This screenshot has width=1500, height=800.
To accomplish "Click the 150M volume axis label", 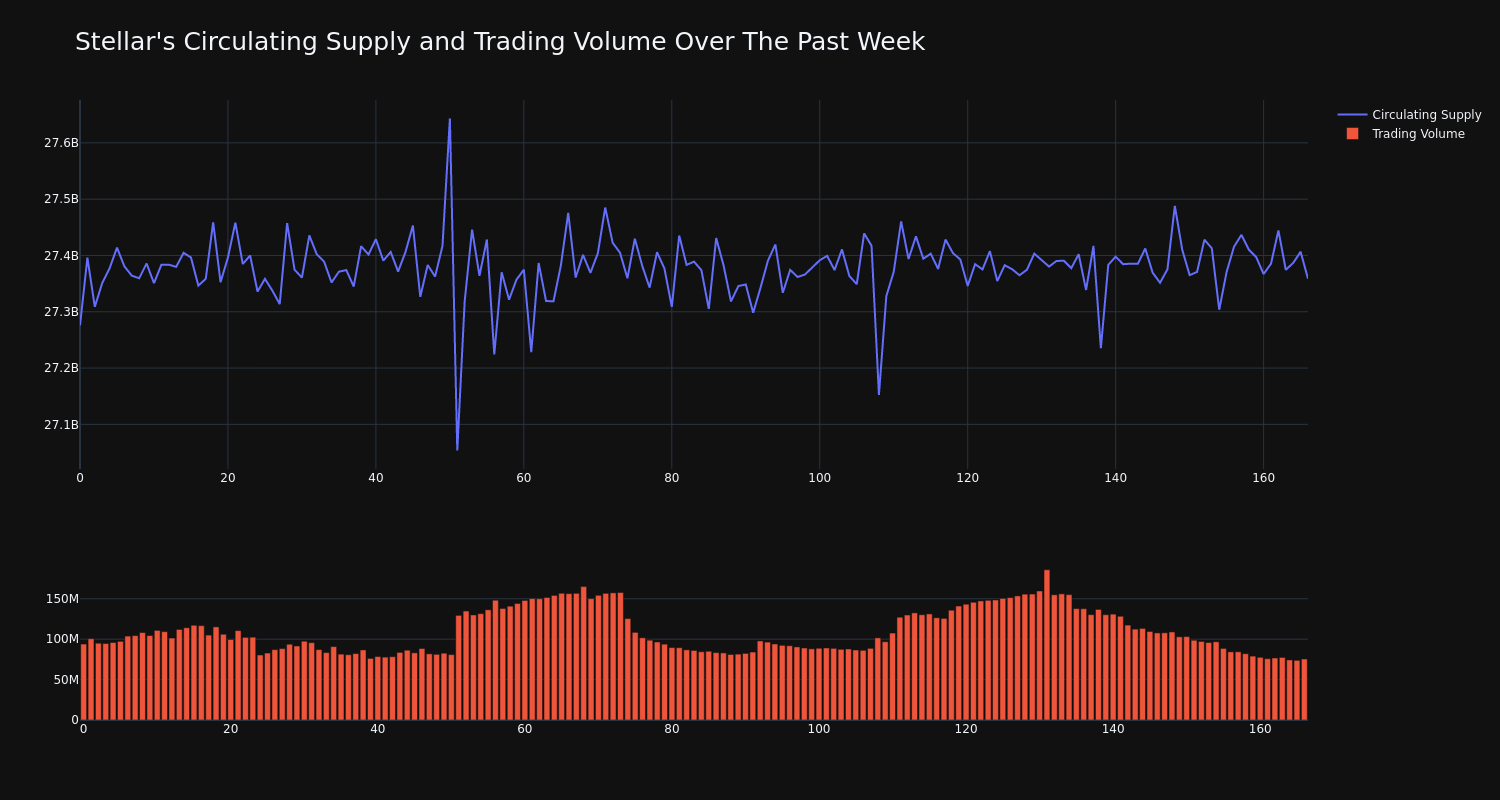I will (x=60, y=599).
